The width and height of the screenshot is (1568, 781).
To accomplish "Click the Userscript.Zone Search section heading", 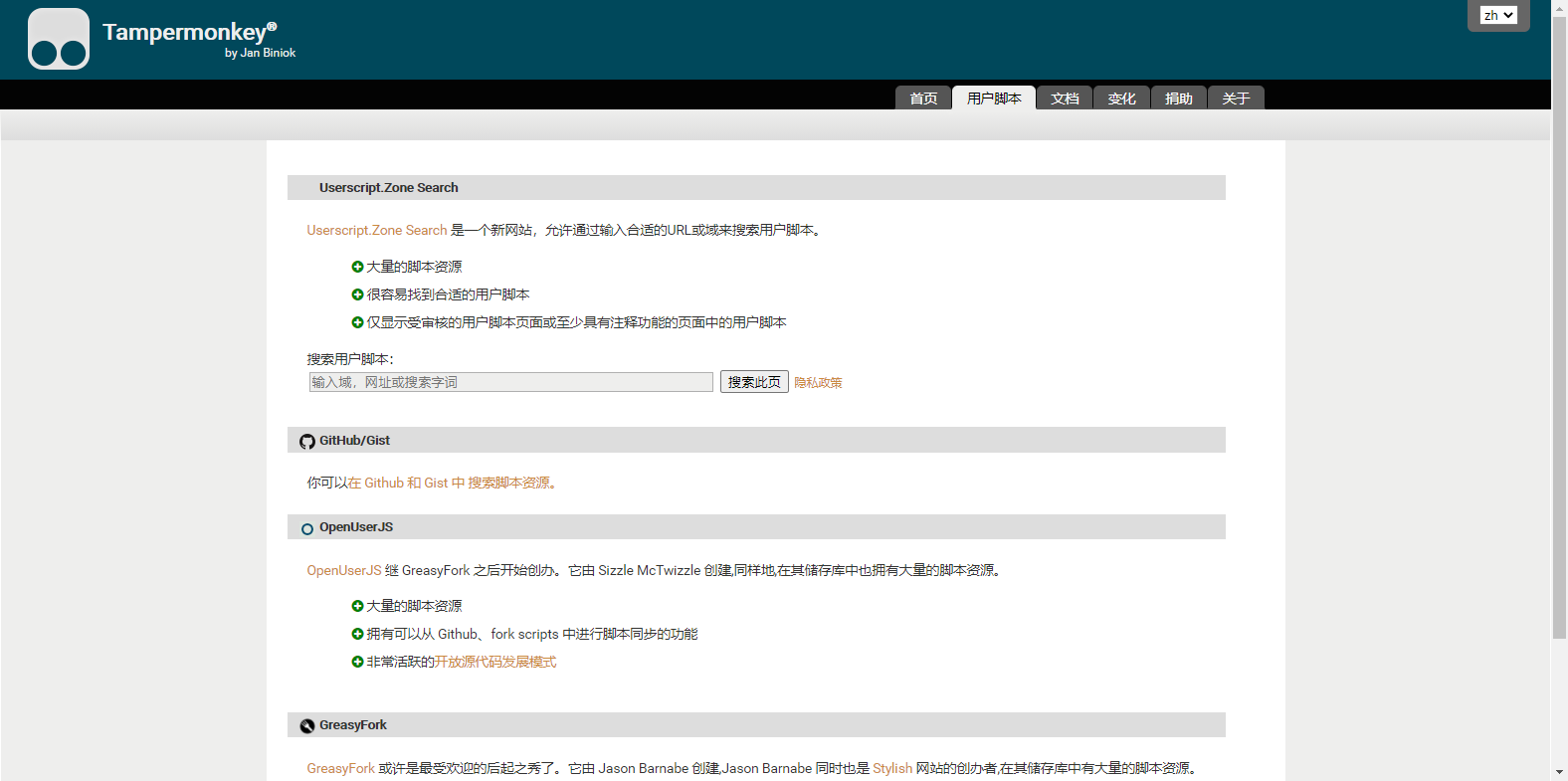I will click(389, 188).
